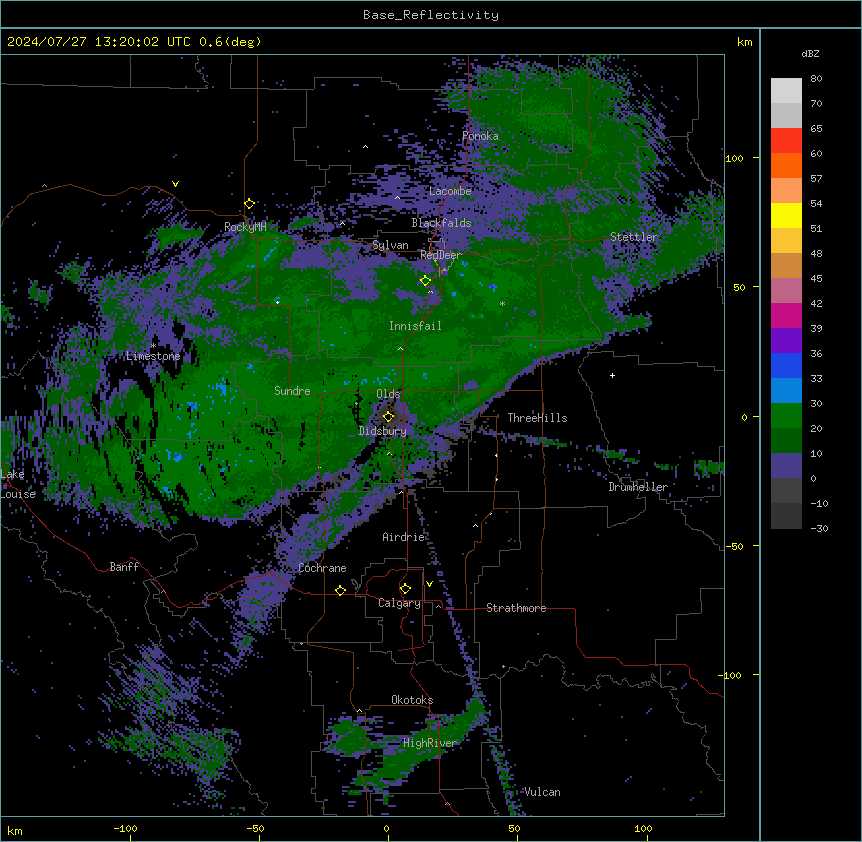The height and width of the screenshot is (842, 862).
Task: Select the white asterisk east of Innisfail
Action: click(x=502, y=304)
